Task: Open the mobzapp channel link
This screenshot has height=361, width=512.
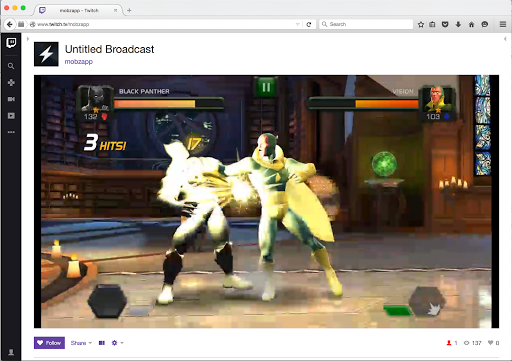Action: click(79, 62)
